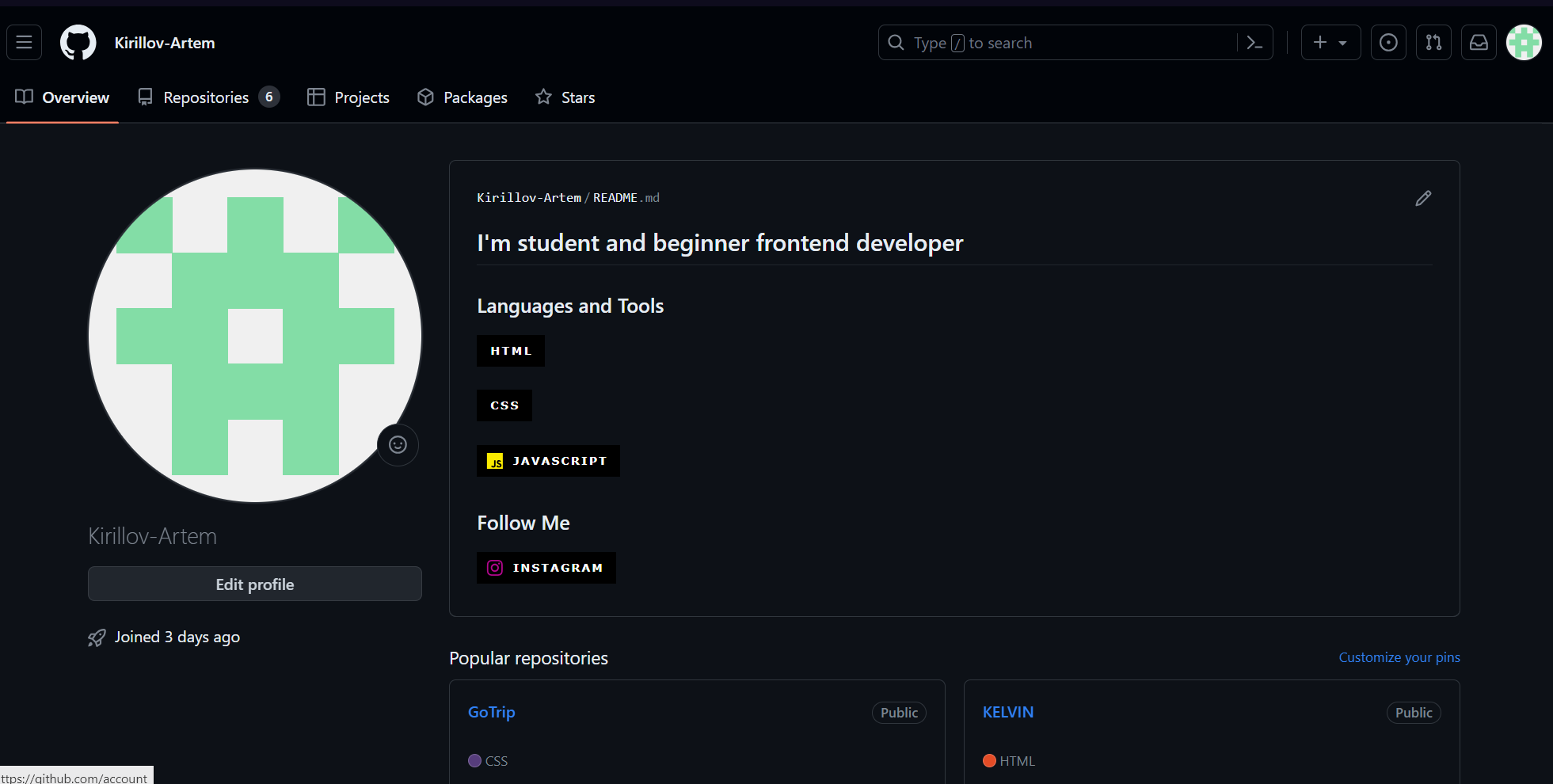Open the Kirillov-Artem README repository link
1553x784 pixels.
[x=529, y=198]
